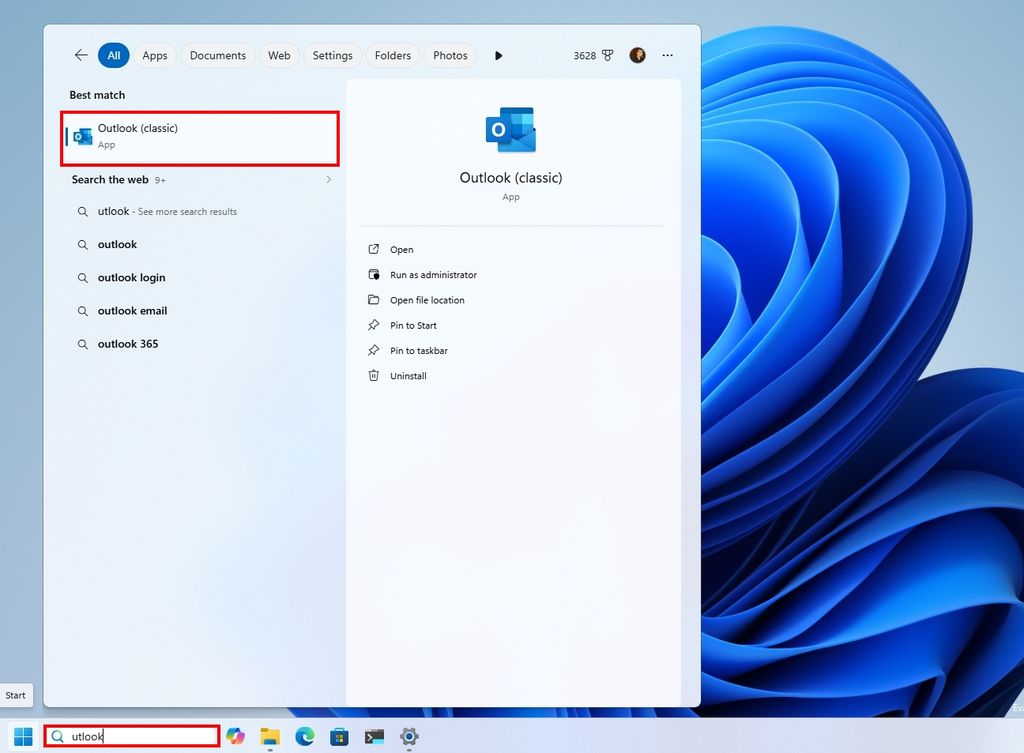Viewport: 1024px width, 753px height.
Task: Click the 'Search the web' heading text
Action: pyautogui.click(x=110, y=180)
